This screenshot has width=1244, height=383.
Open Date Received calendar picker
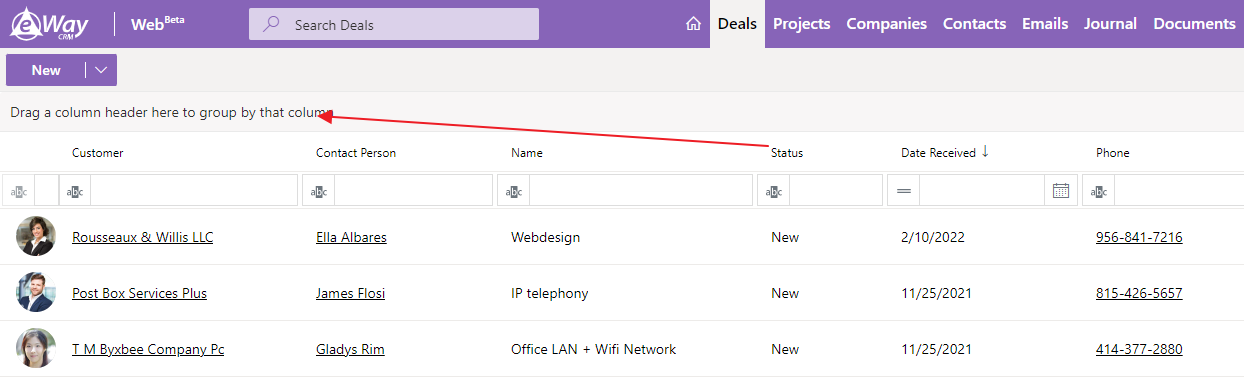point(1061,190)
